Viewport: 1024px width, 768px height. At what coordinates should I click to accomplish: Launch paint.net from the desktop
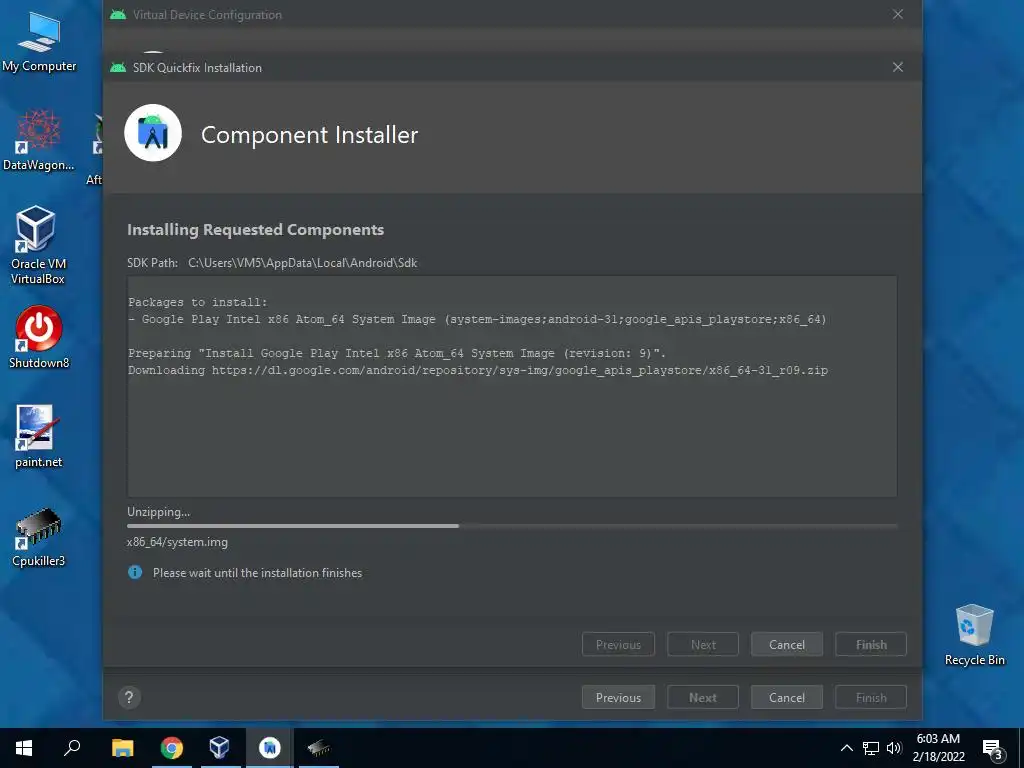pos(39,437)
